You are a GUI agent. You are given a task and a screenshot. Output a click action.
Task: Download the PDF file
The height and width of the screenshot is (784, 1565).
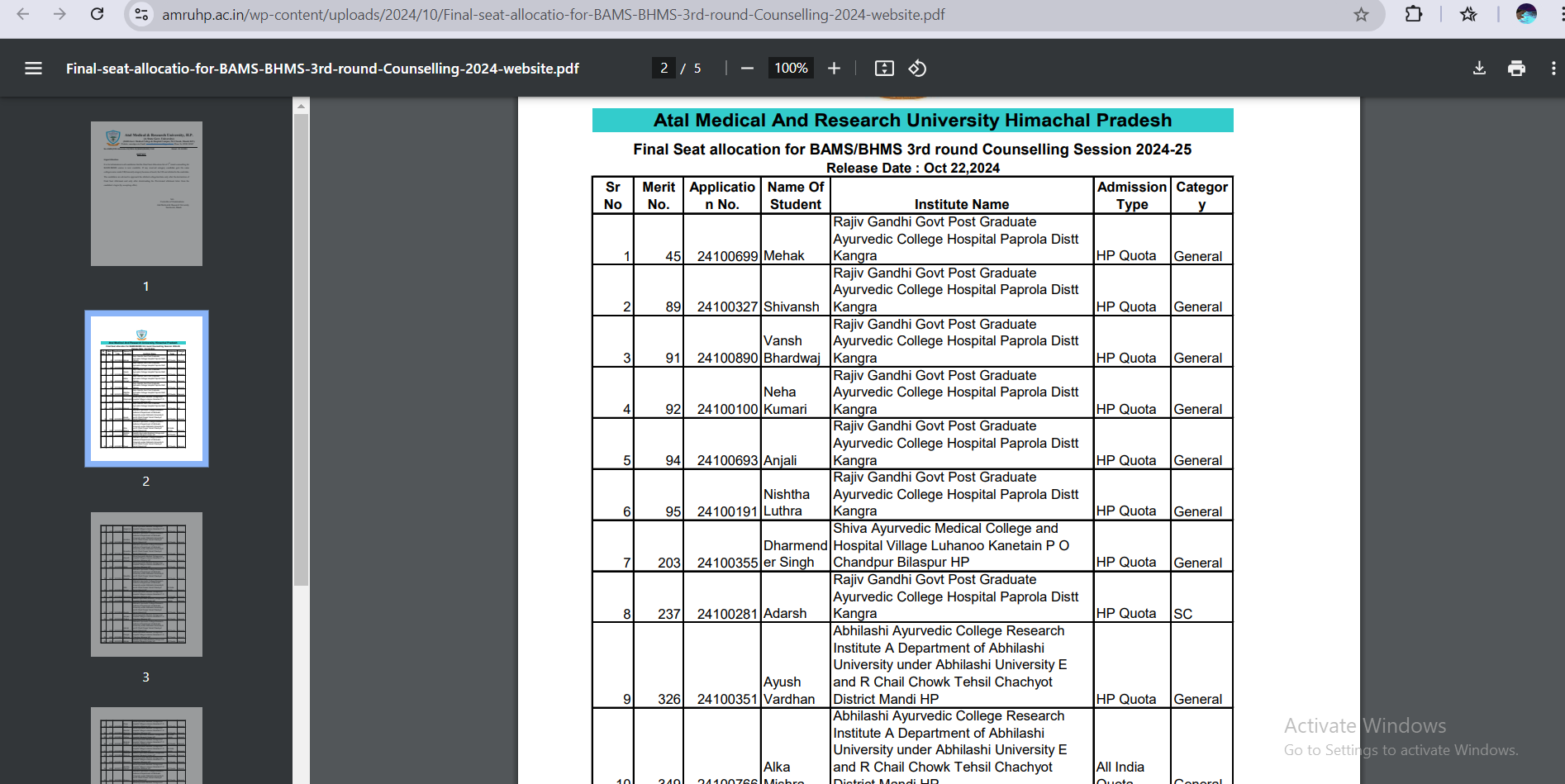[x=1479, y=69]
